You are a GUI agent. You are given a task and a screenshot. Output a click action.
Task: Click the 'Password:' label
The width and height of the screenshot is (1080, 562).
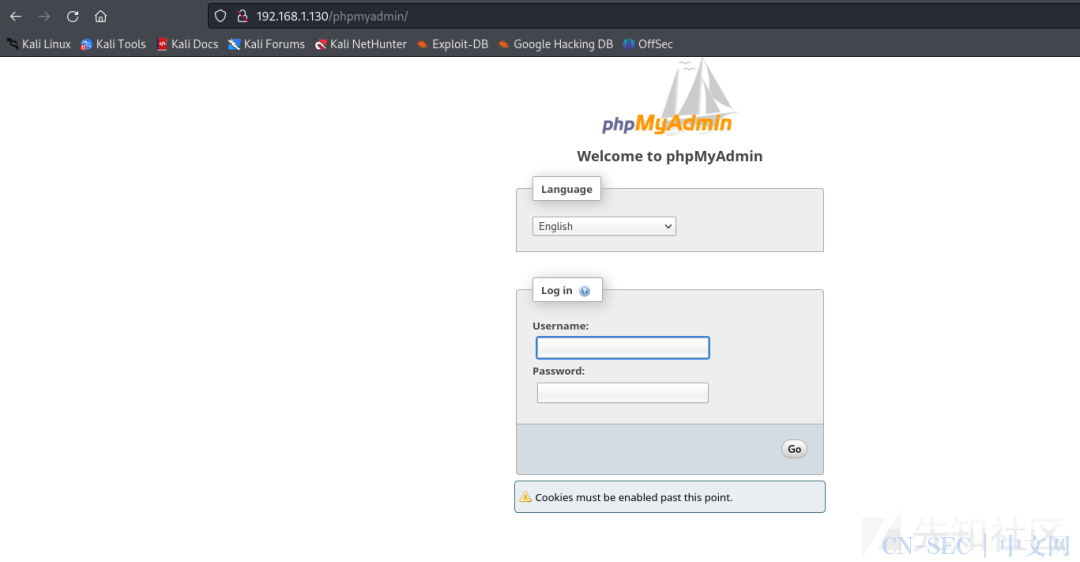click(x=559, y=371)
